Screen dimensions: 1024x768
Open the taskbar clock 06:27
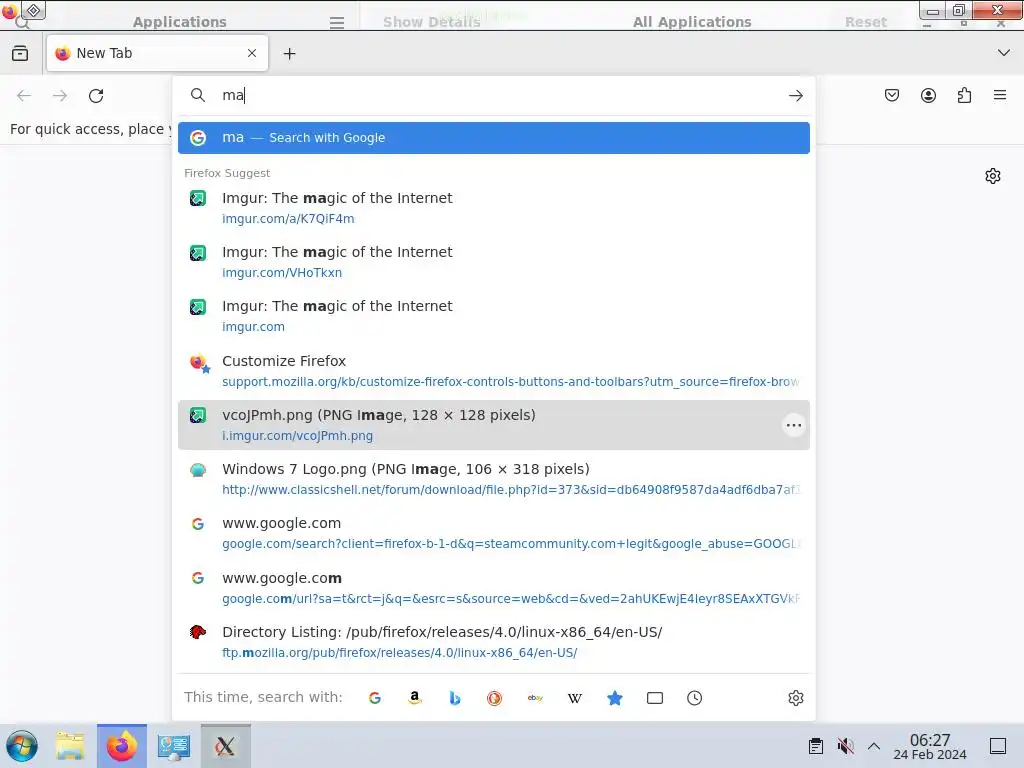coord(930,746)
